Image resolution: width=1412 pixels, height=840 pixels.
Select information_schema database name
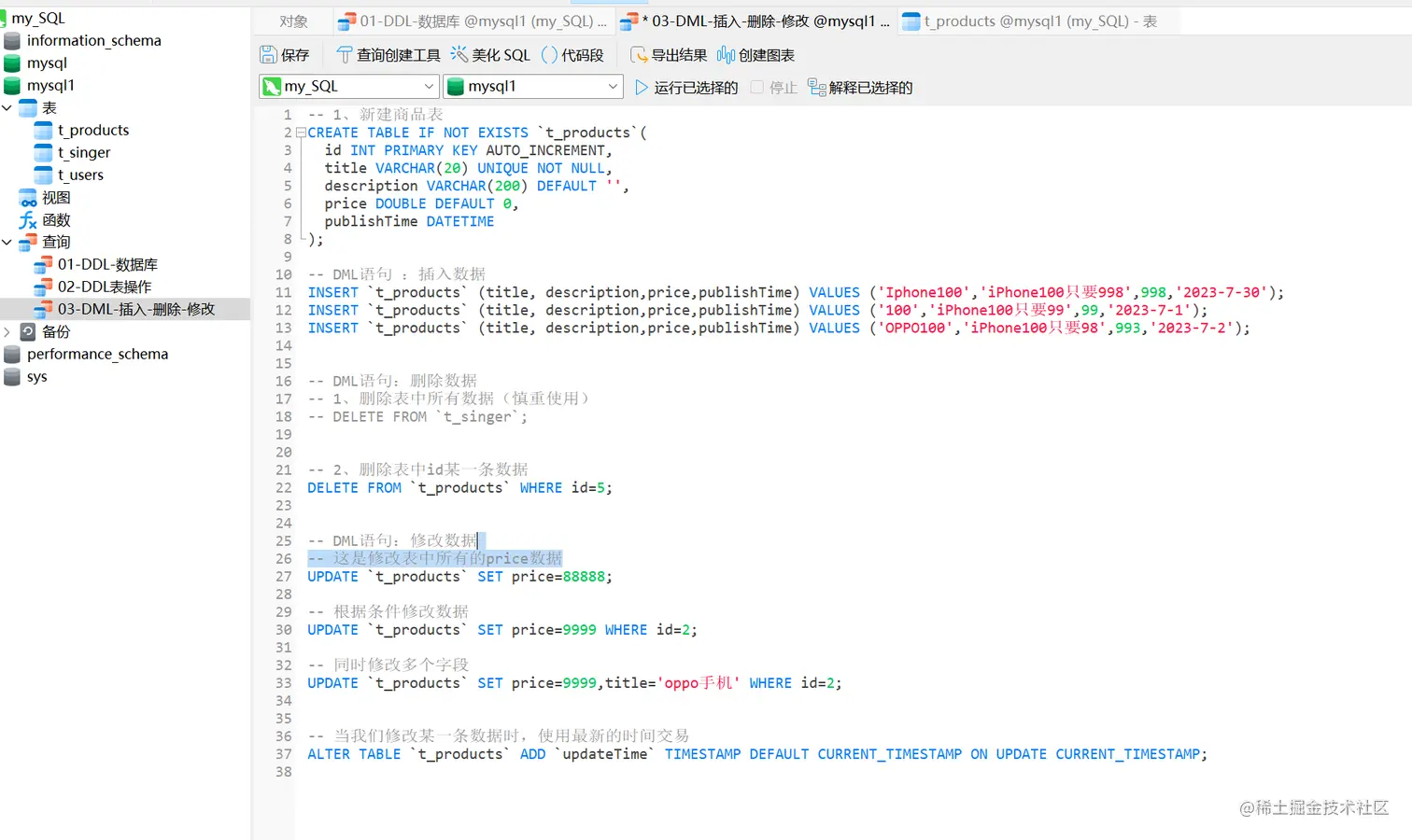[93, 40]
